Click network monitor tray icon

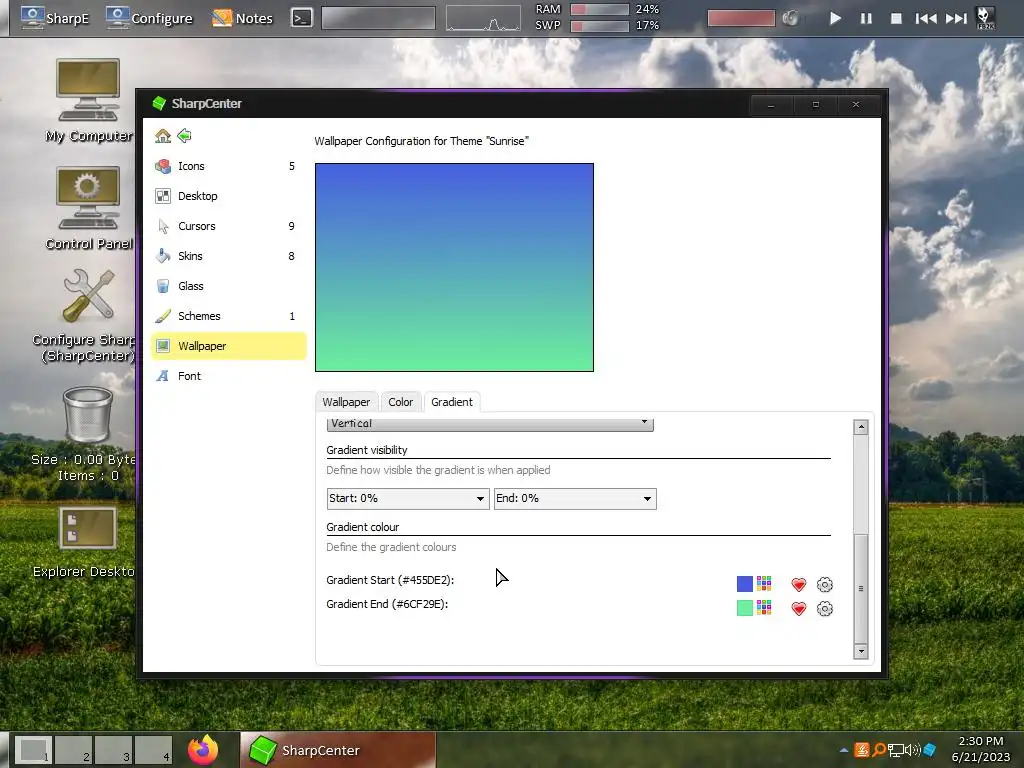[895, 750]
